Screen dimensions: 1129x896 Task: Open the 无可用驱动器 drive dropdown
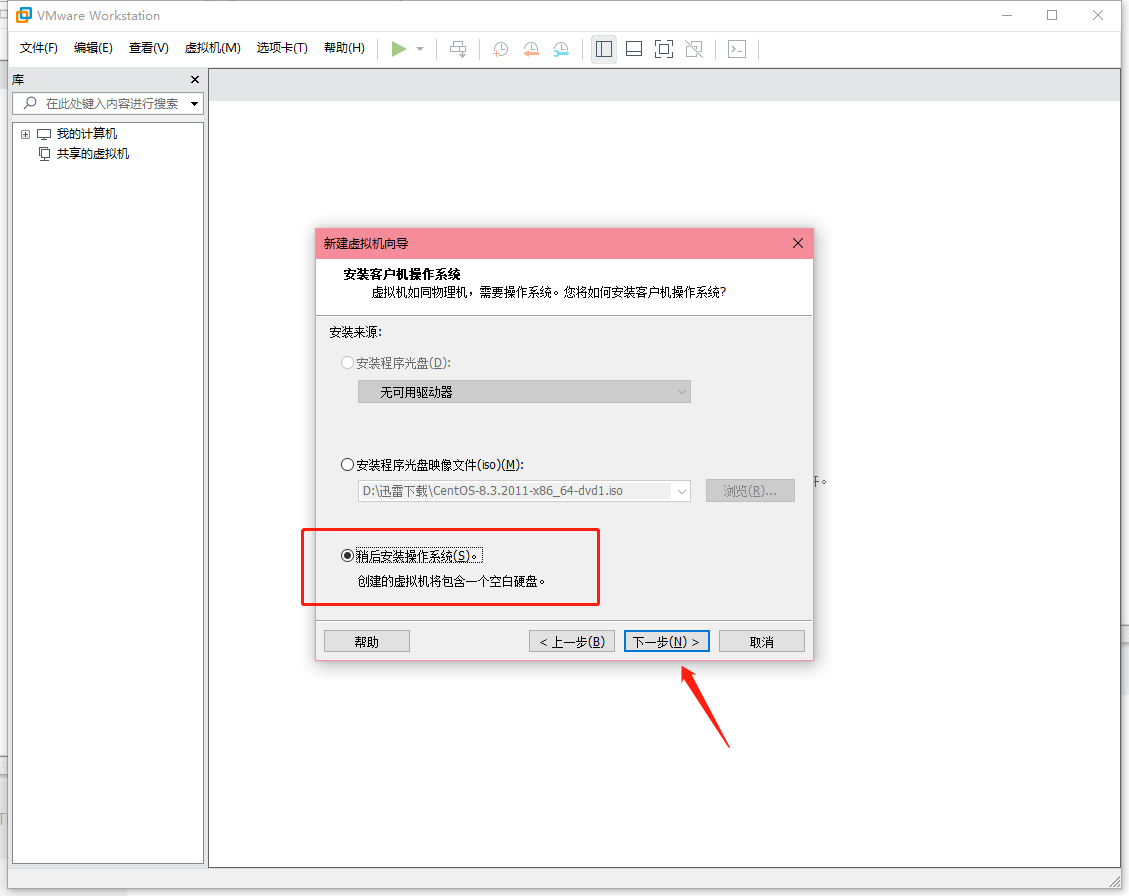[524, 392]
